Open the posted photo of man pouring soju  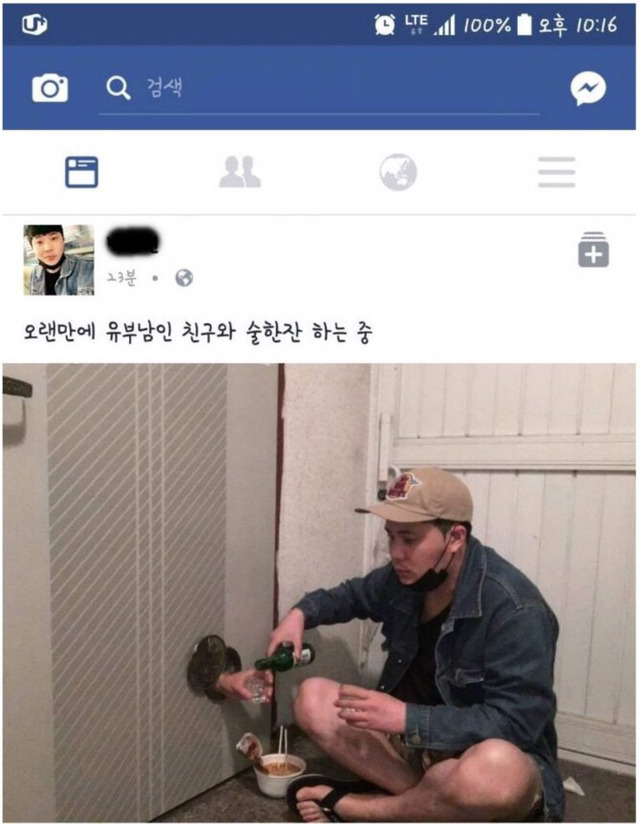tap(319, 592)
